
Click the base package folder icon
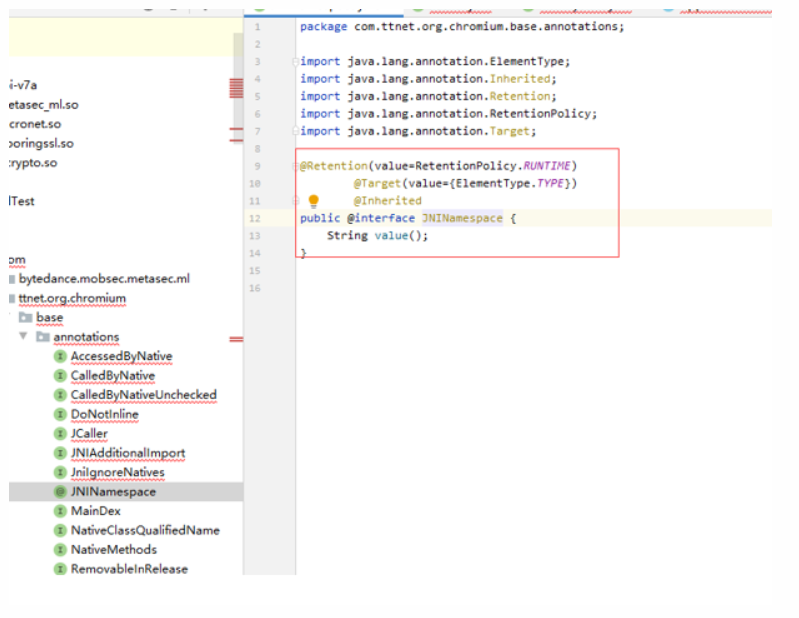tap(25, 317)
